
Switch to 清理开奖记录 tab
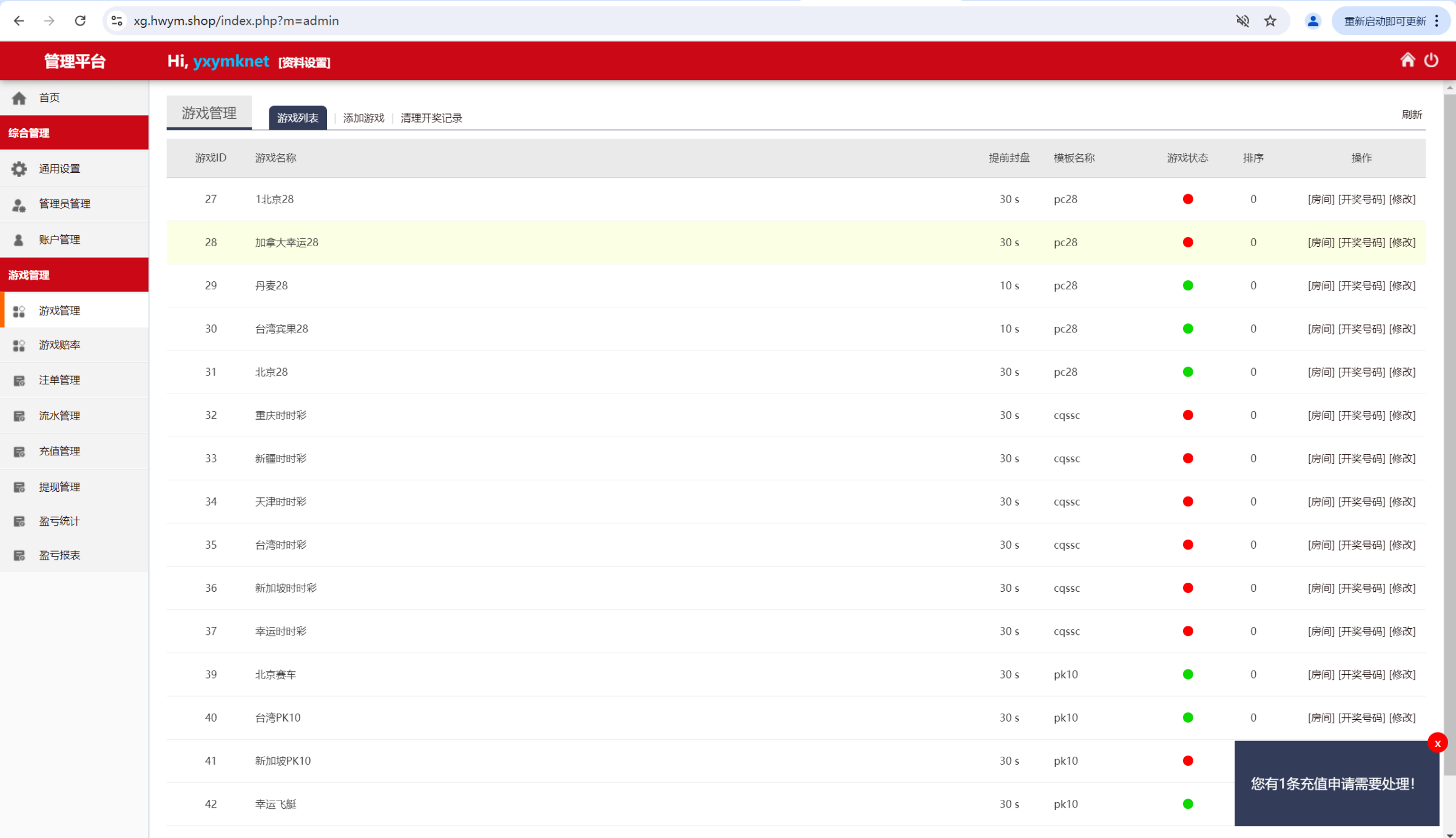click(x=431, y=118)
